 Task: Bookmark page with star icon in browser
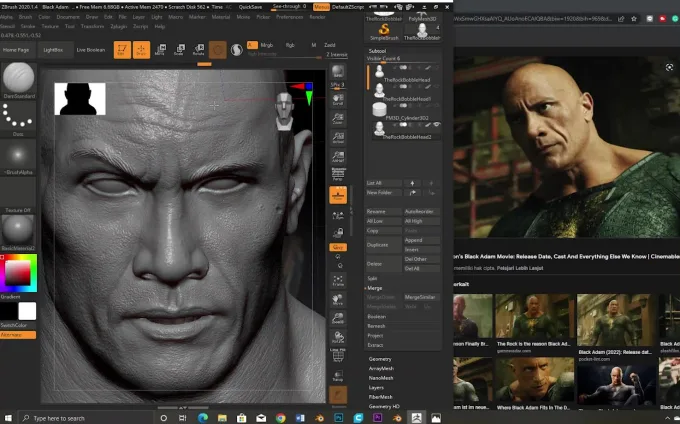(x=634, y=19)
